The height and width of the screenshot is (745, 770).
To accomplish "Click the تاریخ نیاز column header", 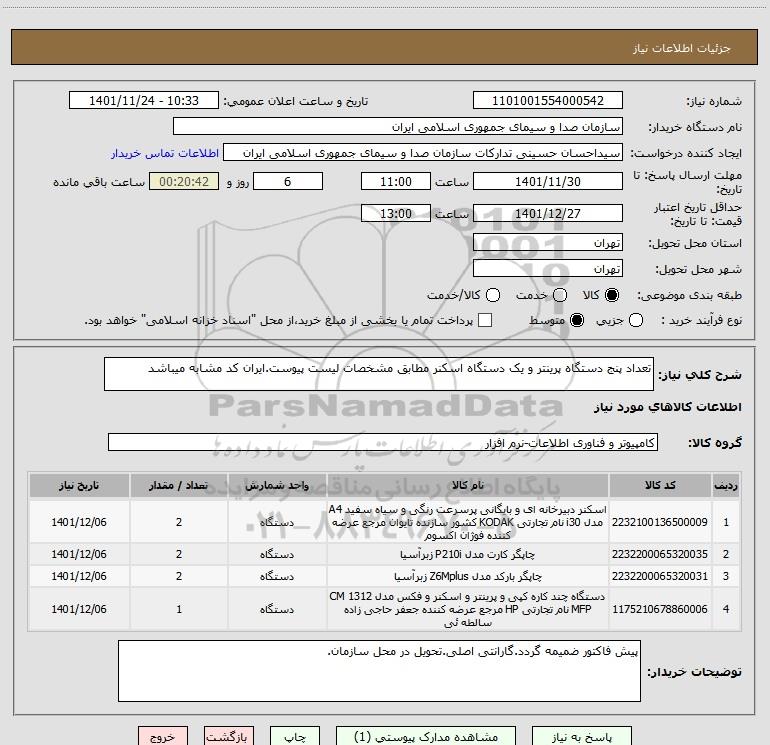I will coord(79,485).
